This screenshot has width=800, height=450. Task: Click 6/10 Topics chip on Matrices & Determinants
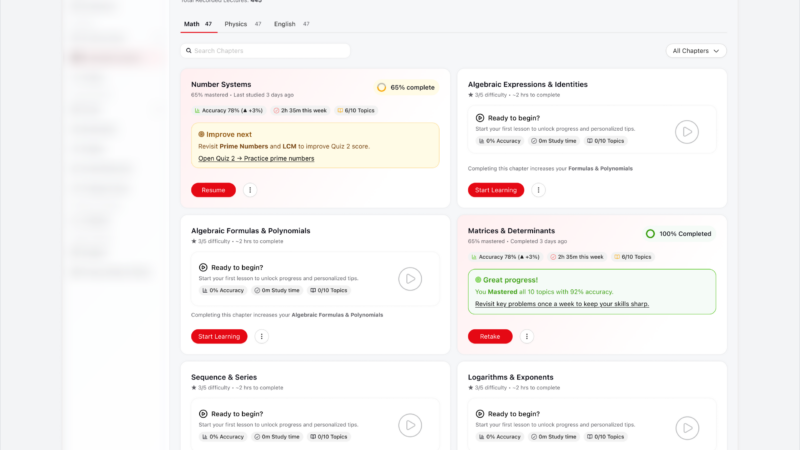pyautogui.click(x=633, y=257)
